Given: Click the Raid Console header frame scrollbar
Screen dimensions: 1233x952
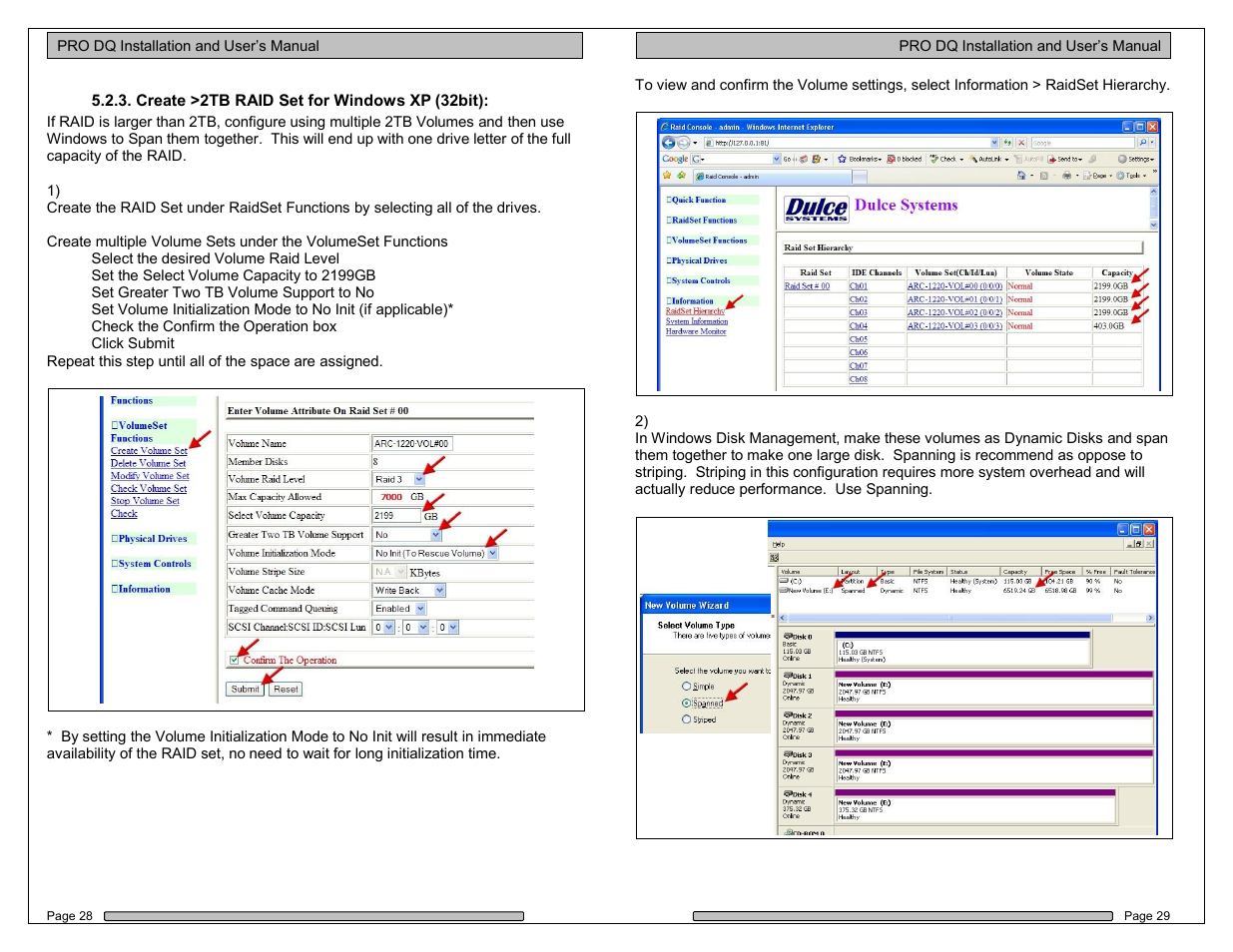Looking at the screenshot, I should tap(1154, 209).
